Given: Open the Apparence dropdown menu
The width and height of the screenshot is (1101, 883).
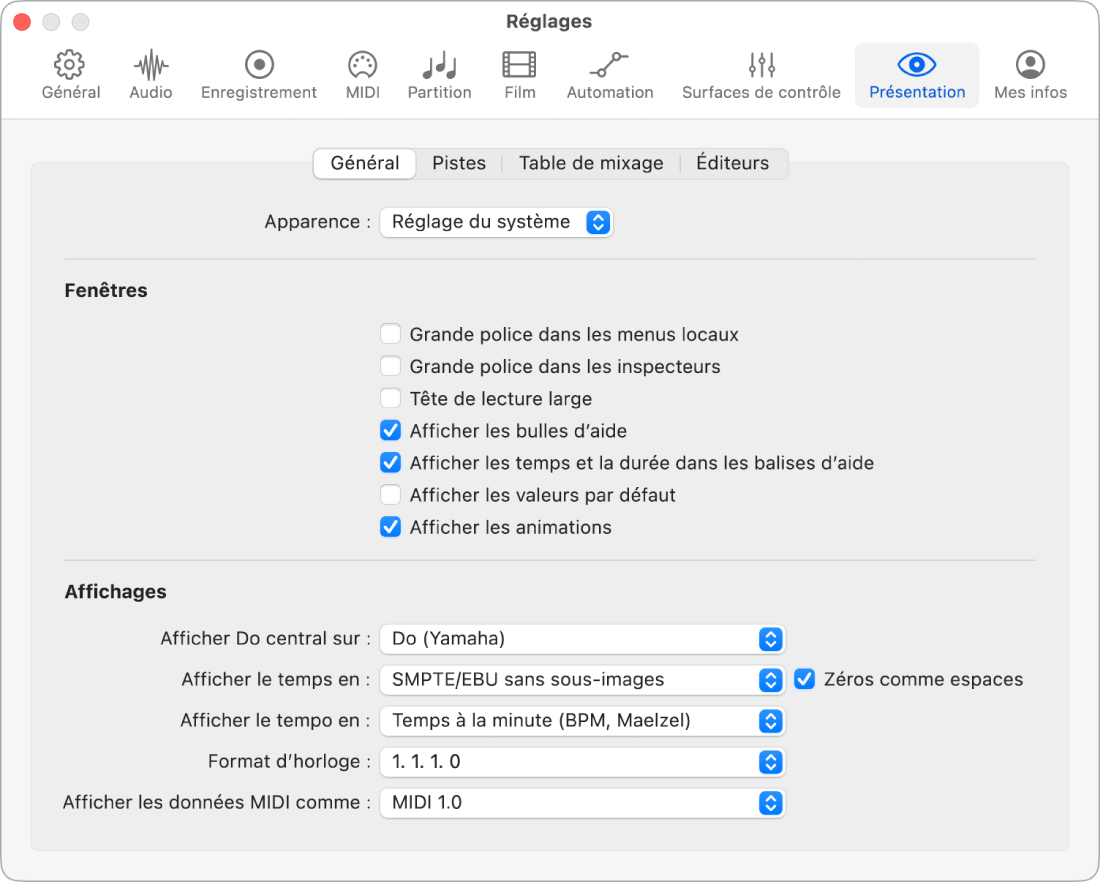Looking at the screenshot, I should pos(497,222).
